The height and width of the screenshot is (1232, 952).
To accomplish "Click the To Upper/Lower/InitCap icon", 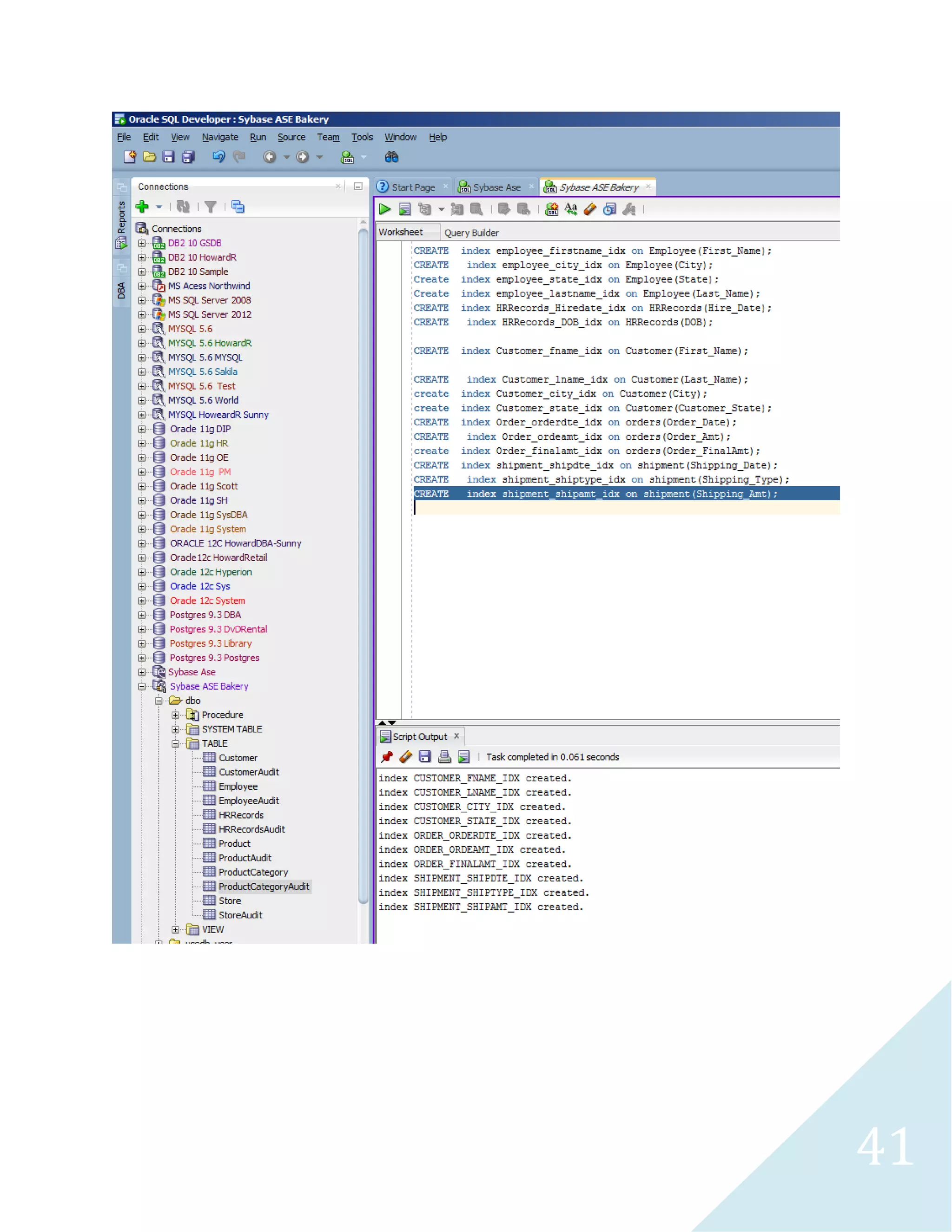I will tap(571, 209).
